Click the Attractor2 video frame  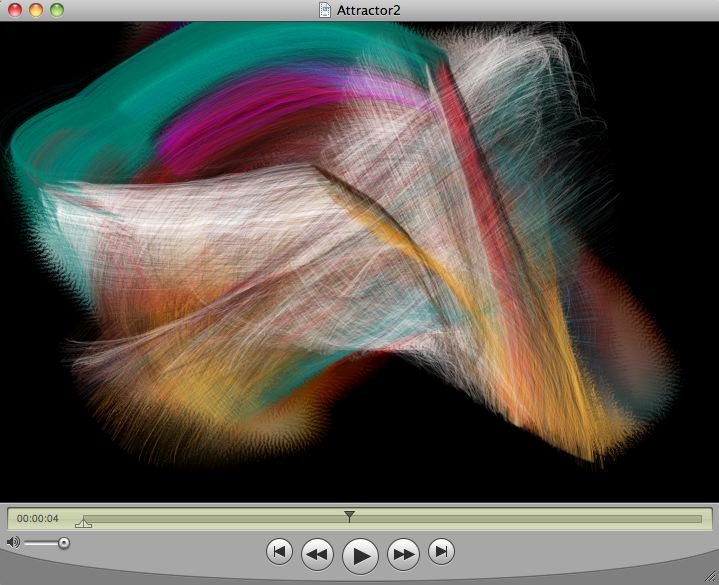click(360, 262)
